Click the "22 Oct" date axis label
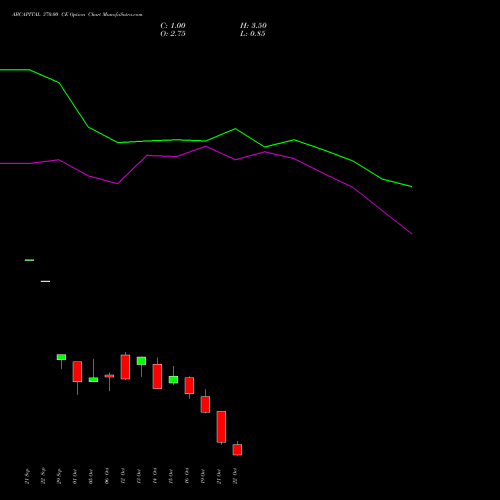This screenshot has width=500, height=500. (x=235, y=476)
